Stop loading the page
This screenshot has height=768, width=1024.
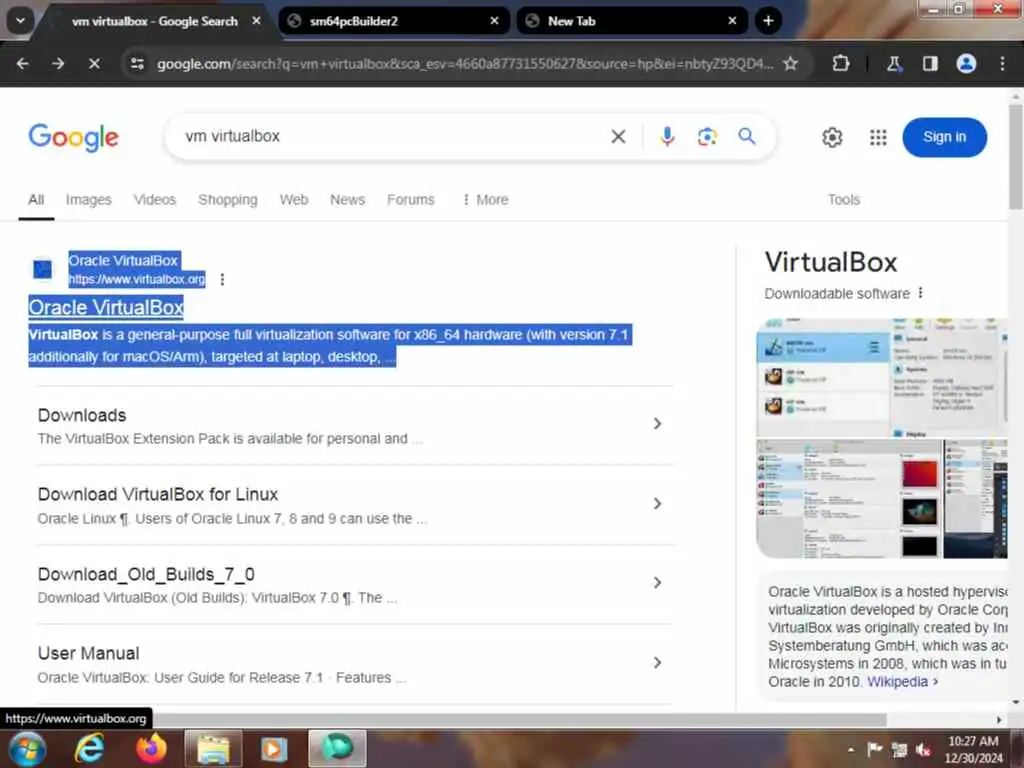(94, 63)
